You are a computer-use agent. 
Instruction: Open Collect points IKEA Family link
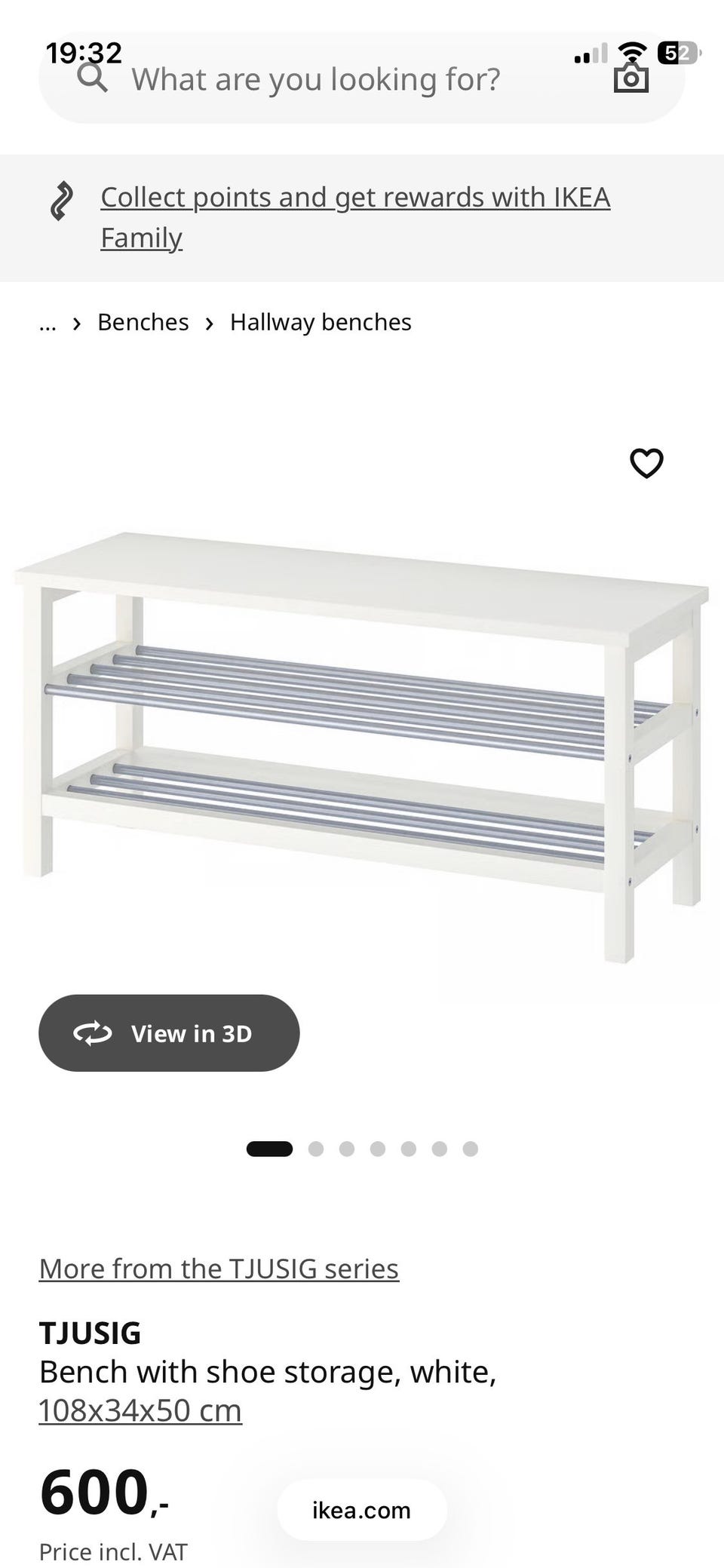point(355,217)
